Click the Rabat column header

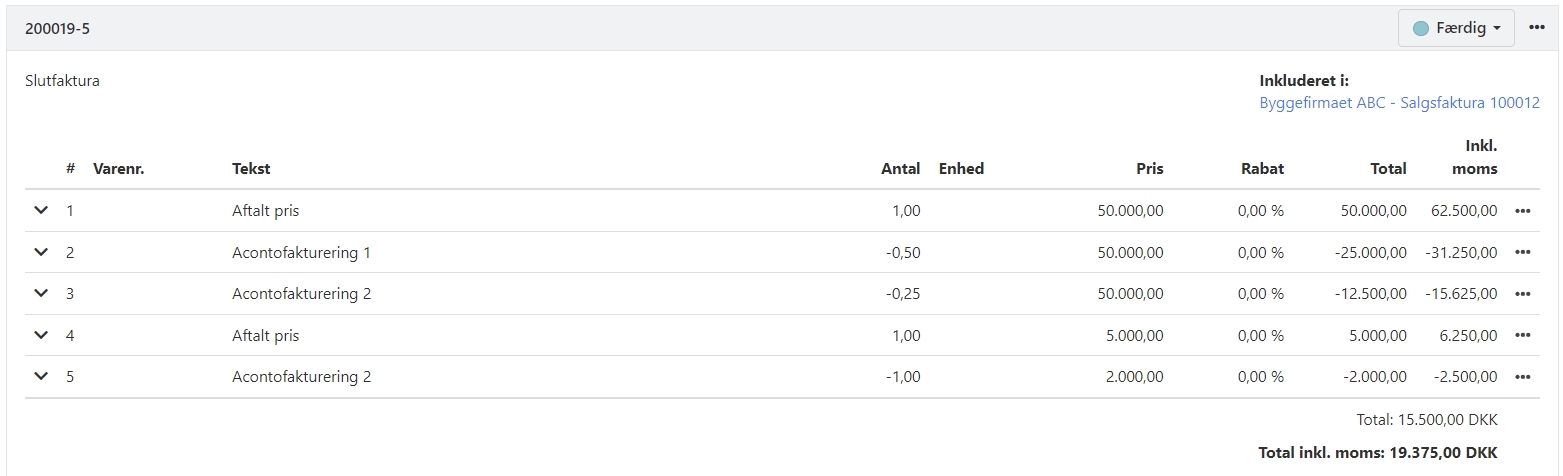[x=1264, y=169]
